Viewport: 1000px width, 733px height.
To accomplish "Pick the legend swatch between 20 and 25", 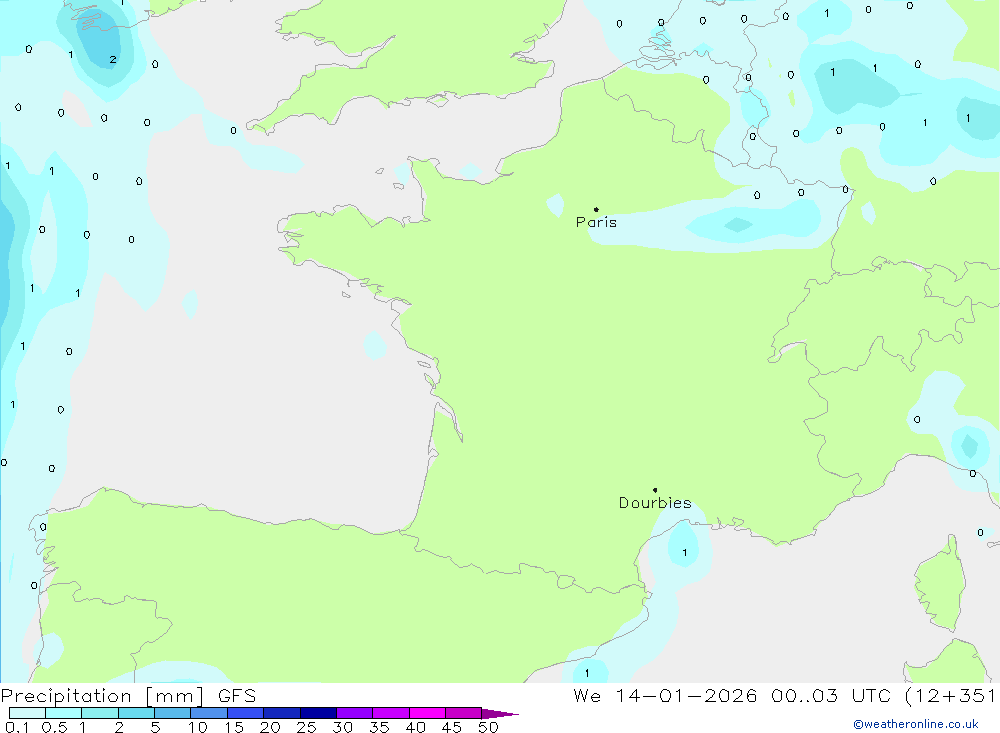I will [x=282, y=713].
